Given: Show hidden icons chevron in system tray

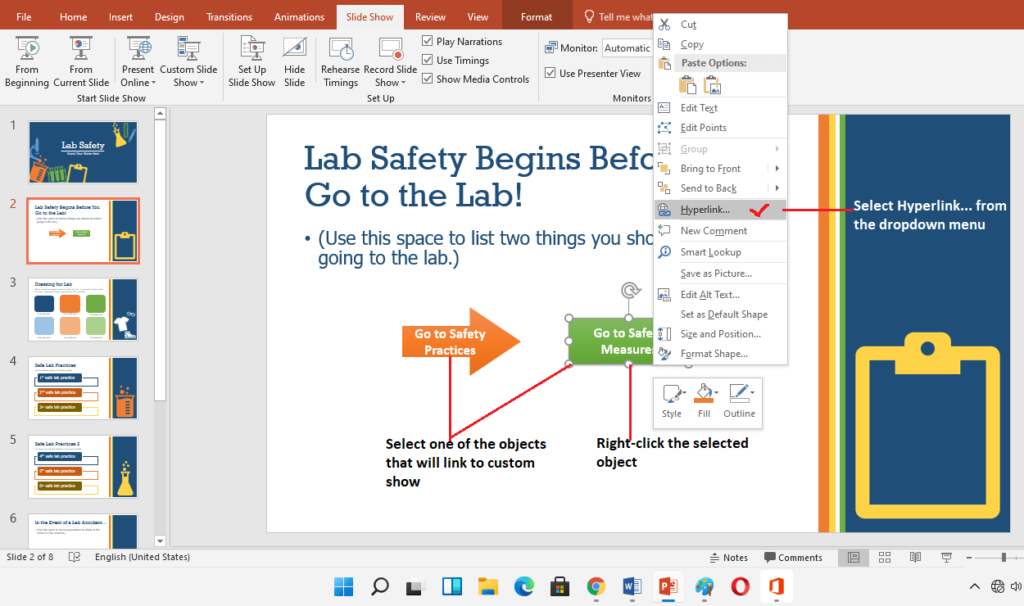Looking at the screenshot, I should (974, 586).
